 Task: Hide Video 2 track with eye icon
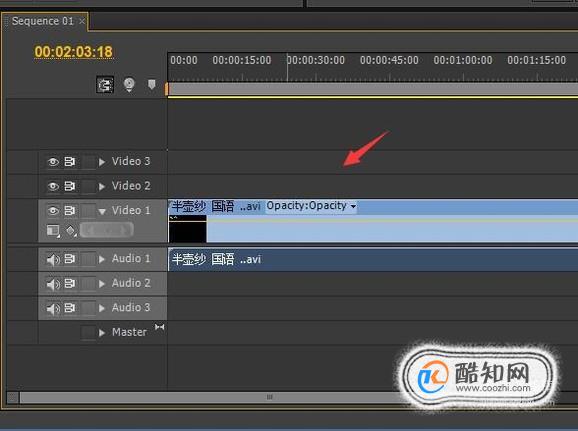point(53,186)
